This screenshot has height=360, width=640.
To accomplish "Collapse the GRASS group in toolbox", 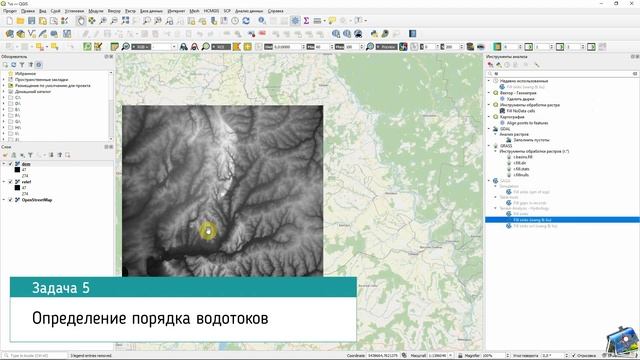I will point(489,146).
